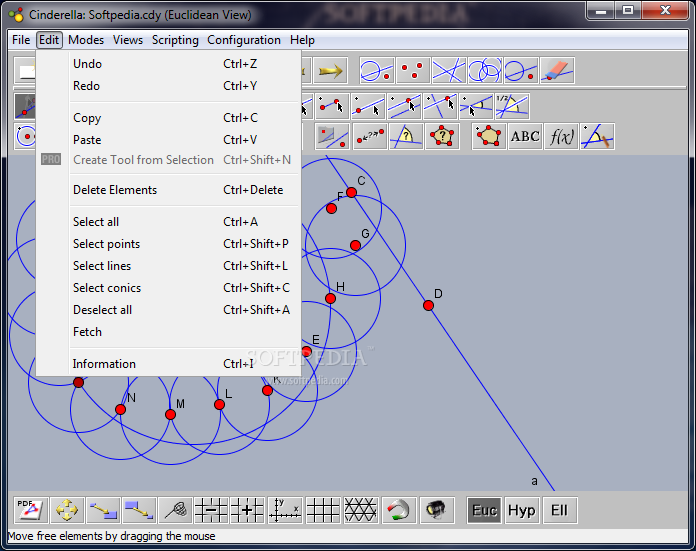
Task: Toggle the square grid display
Action: pyautogui.click(x=324, y=510)
